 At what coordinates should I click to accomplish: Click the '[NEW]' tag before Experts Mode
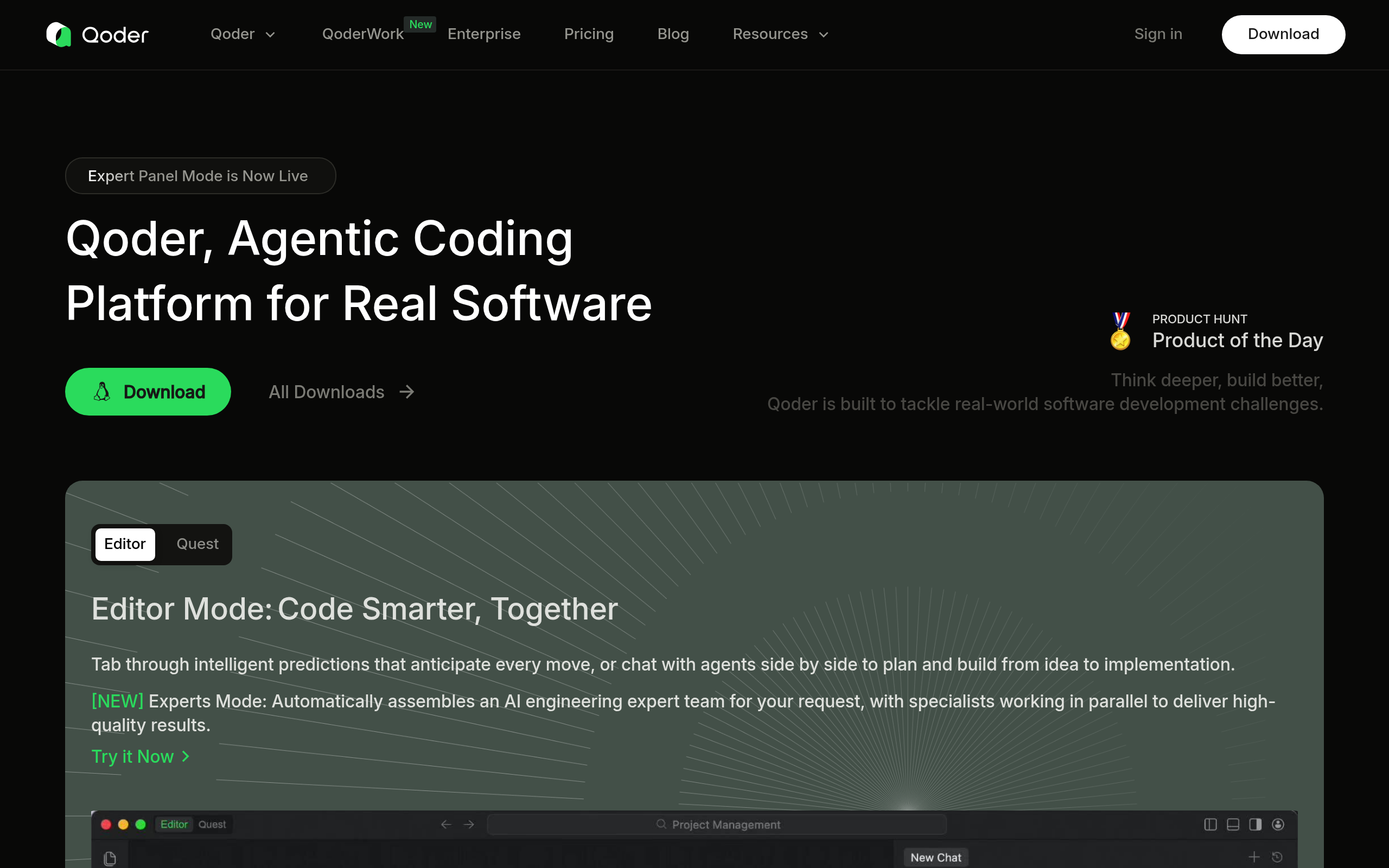(x=117, y=701)
